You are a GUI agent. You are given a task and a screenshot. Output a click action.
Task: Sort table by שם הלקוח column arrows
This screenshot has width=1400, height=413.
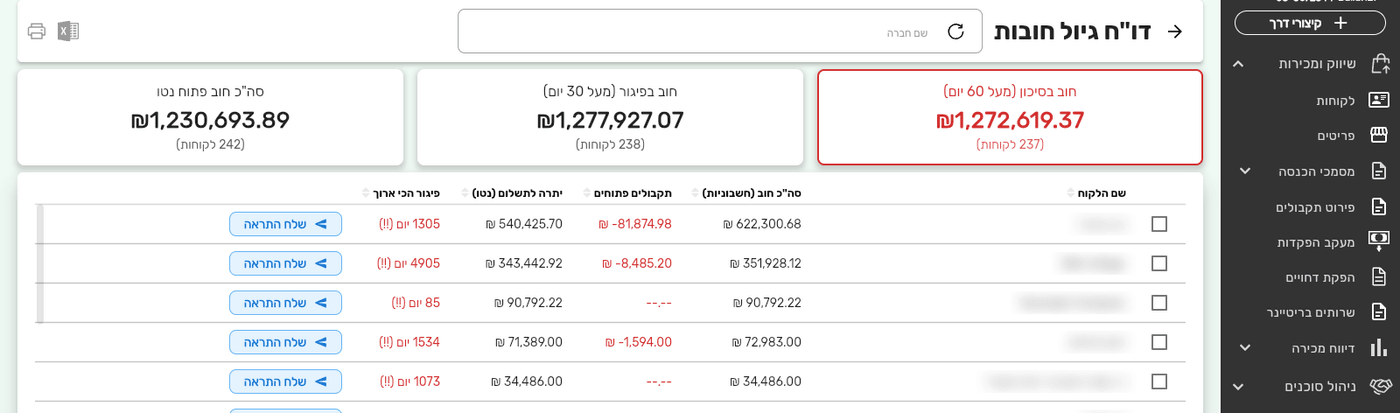pos(1071,193)
